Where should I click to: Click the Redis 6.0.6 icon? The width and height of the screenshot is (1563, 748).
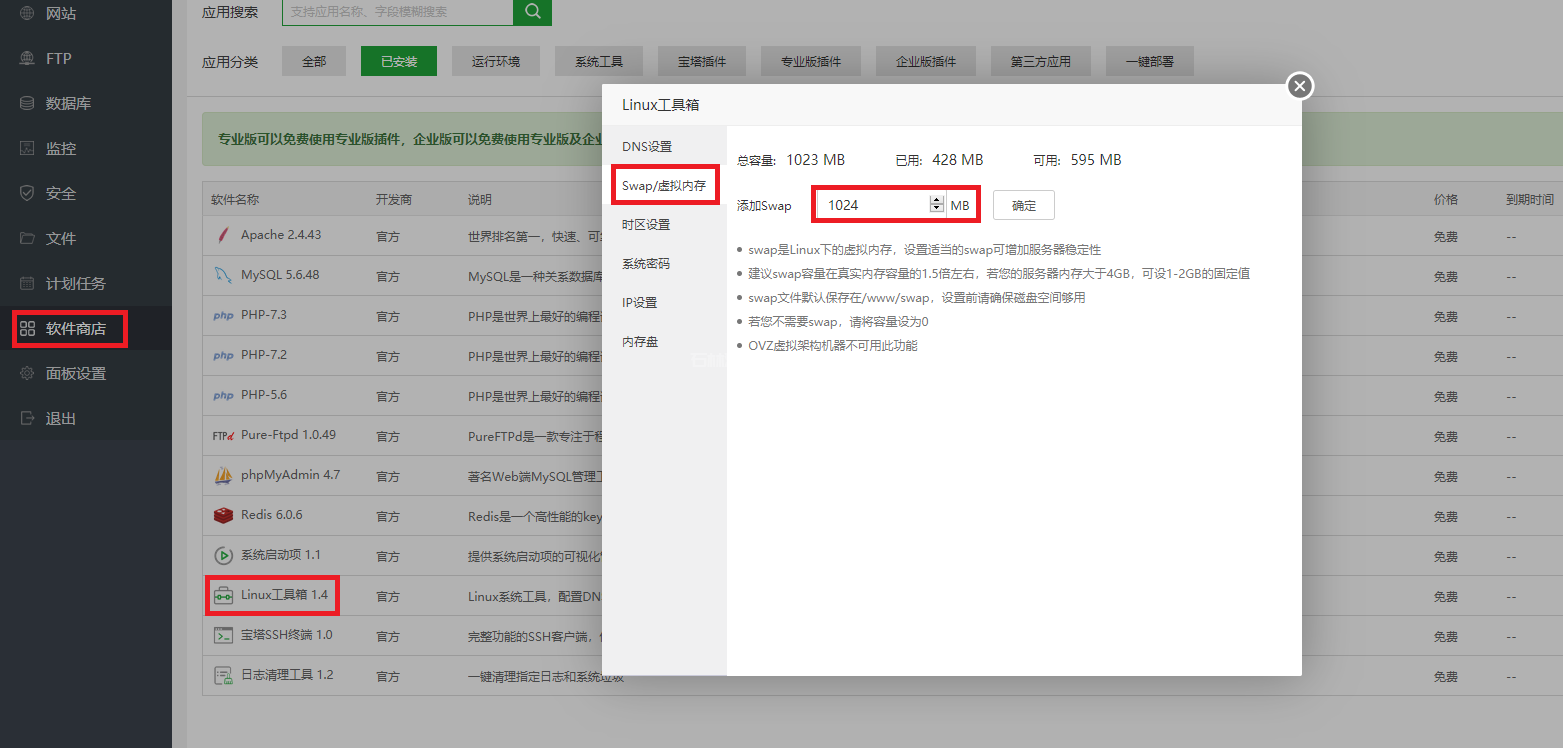click(x=222, y=516)
